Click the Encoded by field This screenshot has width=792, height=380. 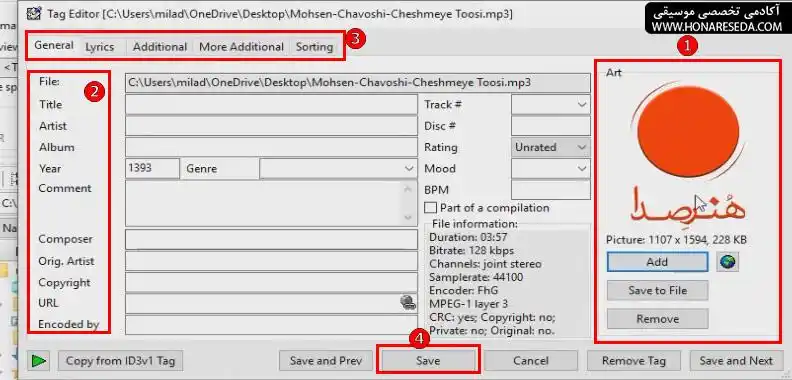pyautogui.click(x=271, y=325)
